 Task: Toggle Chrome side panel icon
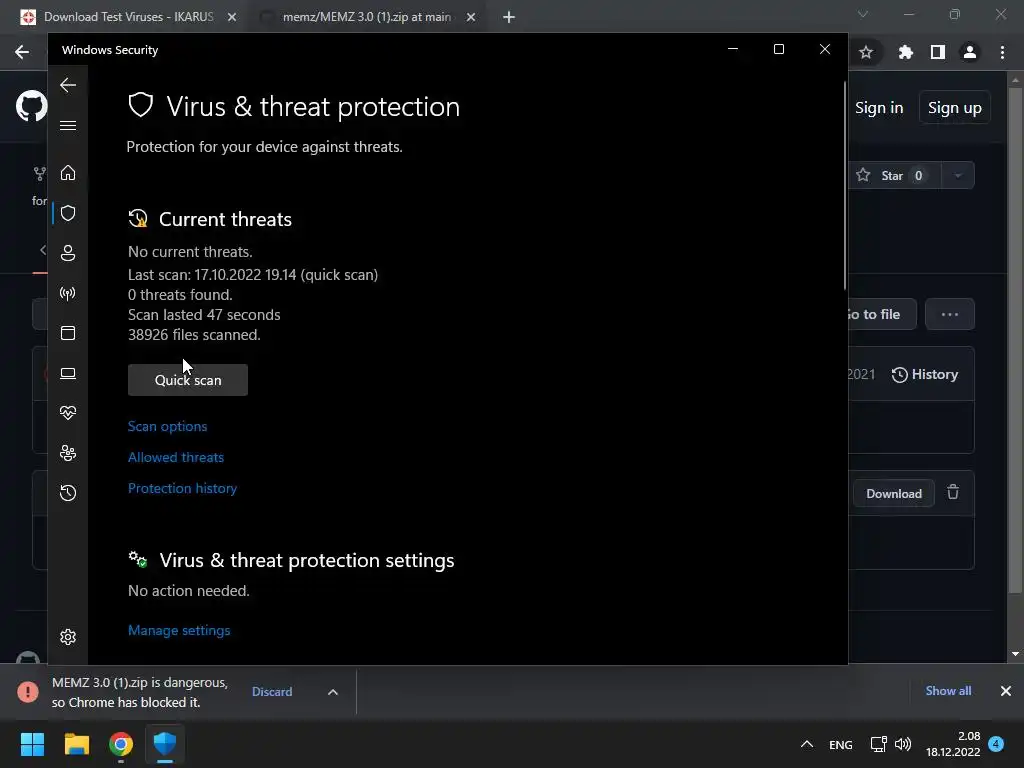(x=938, y=52)
